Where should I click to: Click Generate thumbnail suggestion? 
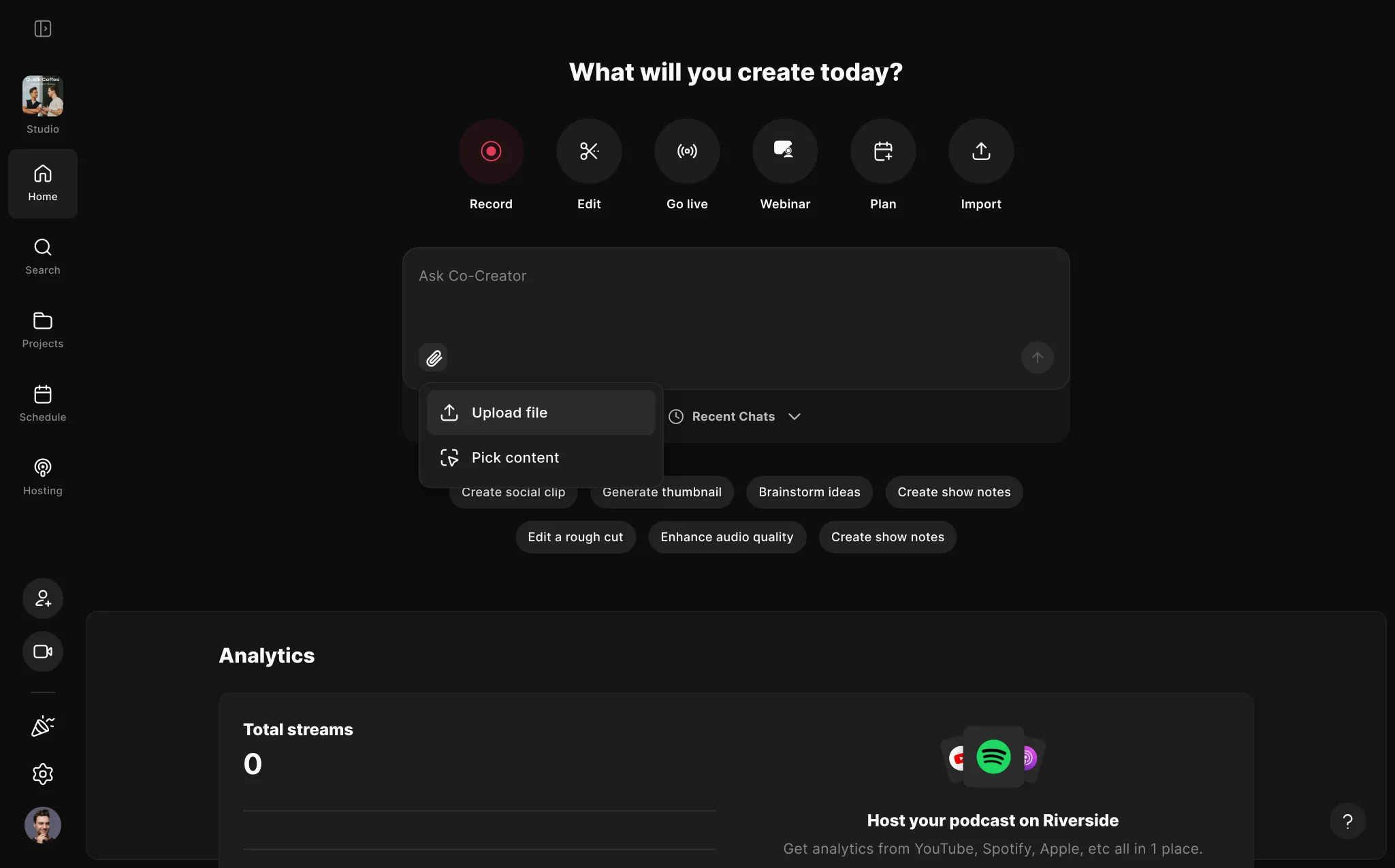662,492
